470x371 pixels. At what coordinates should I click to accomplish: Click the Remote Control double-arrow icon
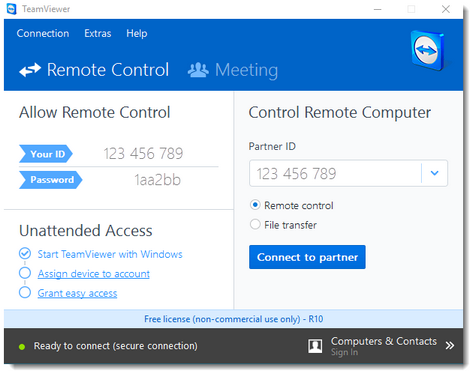tap(30, 70)
